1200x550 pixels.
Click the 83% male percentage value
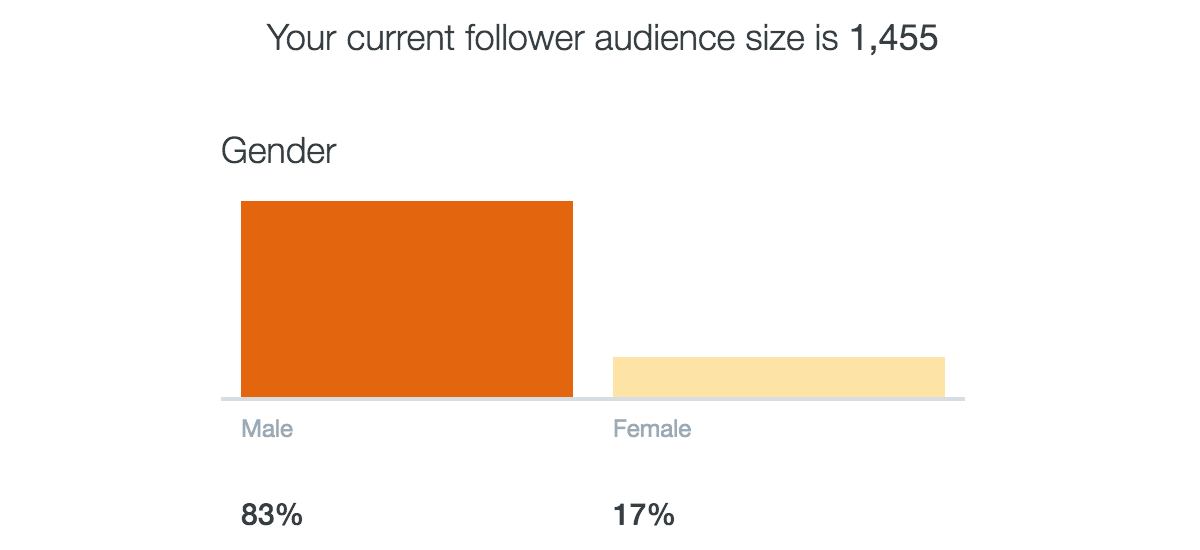pyautogui.click(x=271, y=516)
